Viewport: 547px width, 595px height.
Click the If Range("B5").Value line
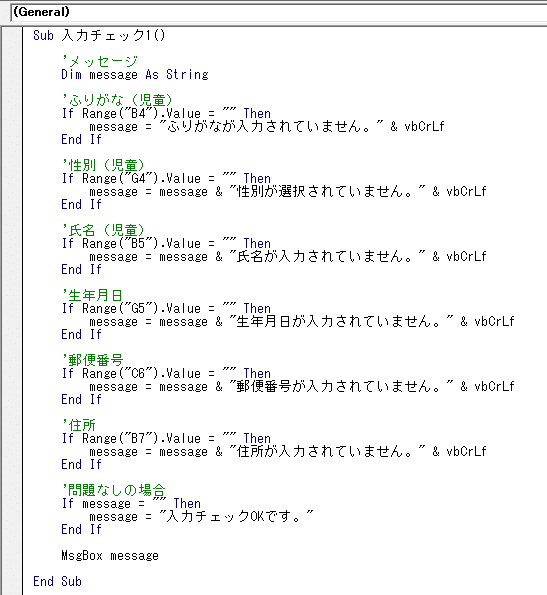[167, 243]
